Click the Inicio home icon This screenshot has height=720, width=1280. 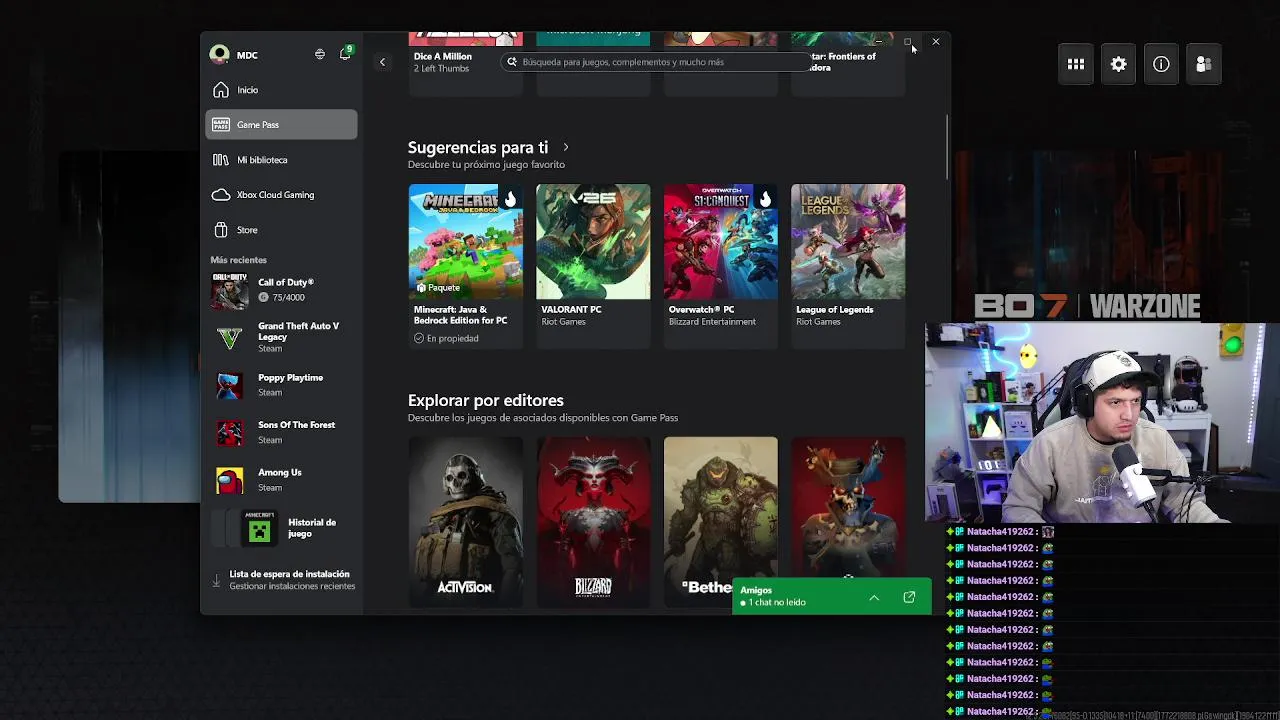click(x=221, y=90)
